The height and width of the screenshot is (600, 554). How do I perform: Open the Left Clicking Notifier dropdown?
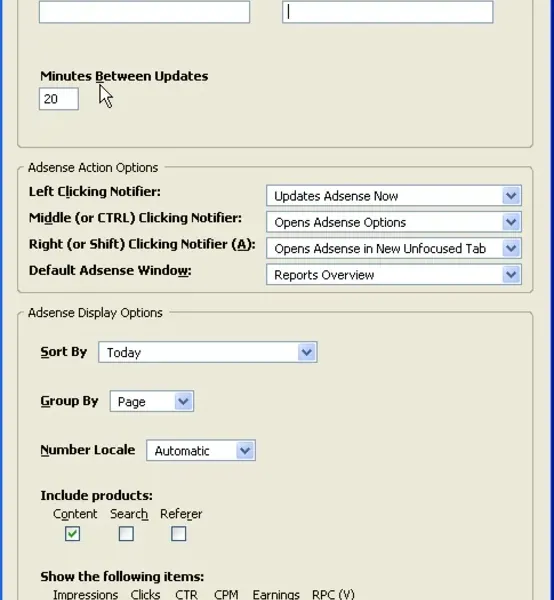point(394,196)
